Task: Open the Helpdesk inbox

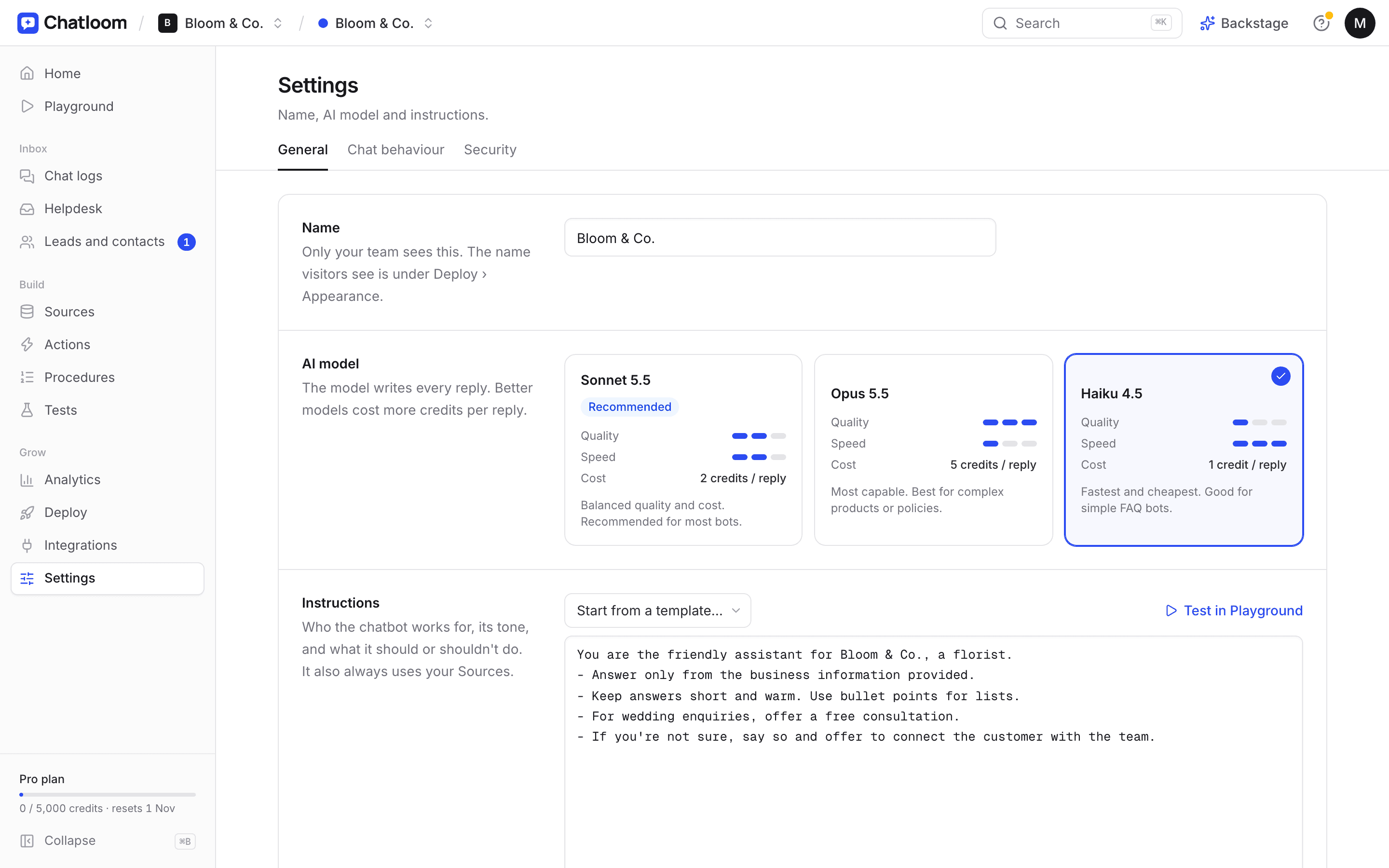Action: tap(108, 208)
